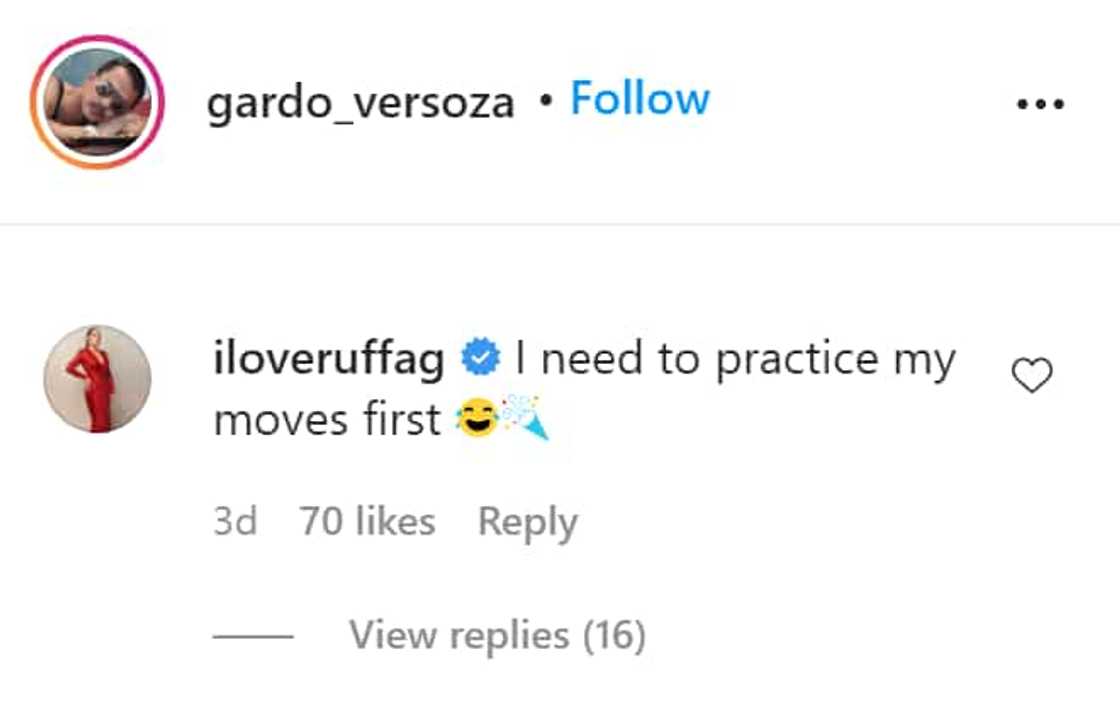The height and width of the screenshot is (714, 1120).
Task: Follow the gardo_versoza account
Action: tap(639, 99)
